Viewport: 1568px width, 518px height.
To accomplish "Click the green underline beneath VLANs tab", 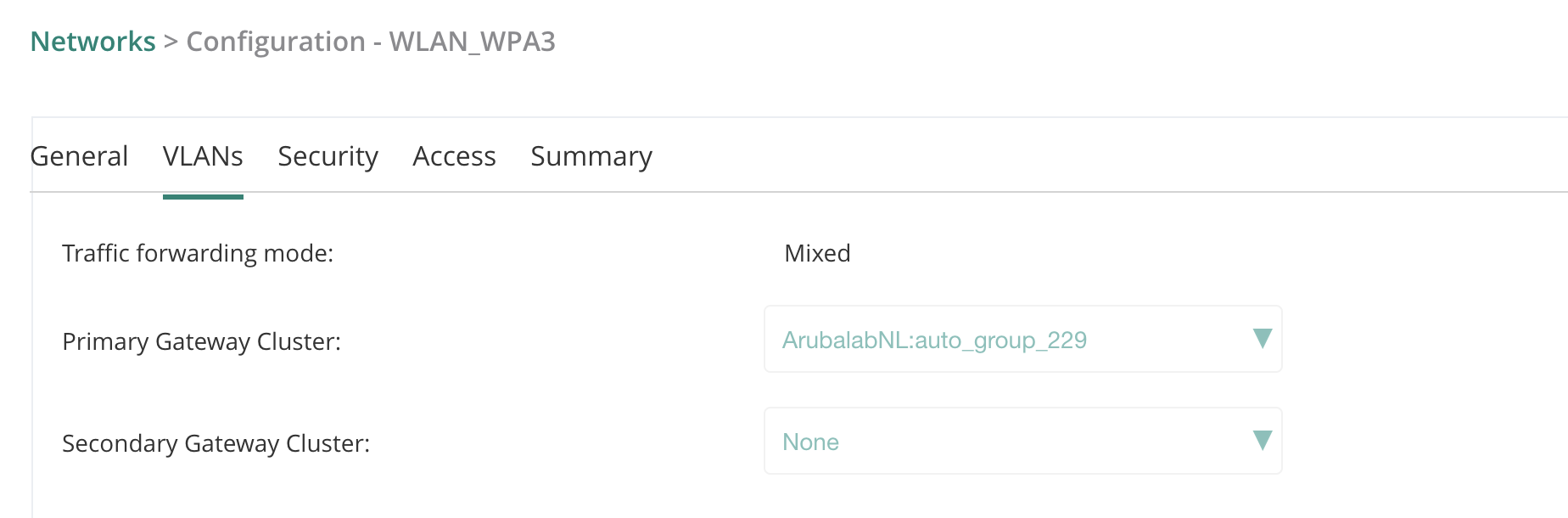I will click(x=203, y=197).
